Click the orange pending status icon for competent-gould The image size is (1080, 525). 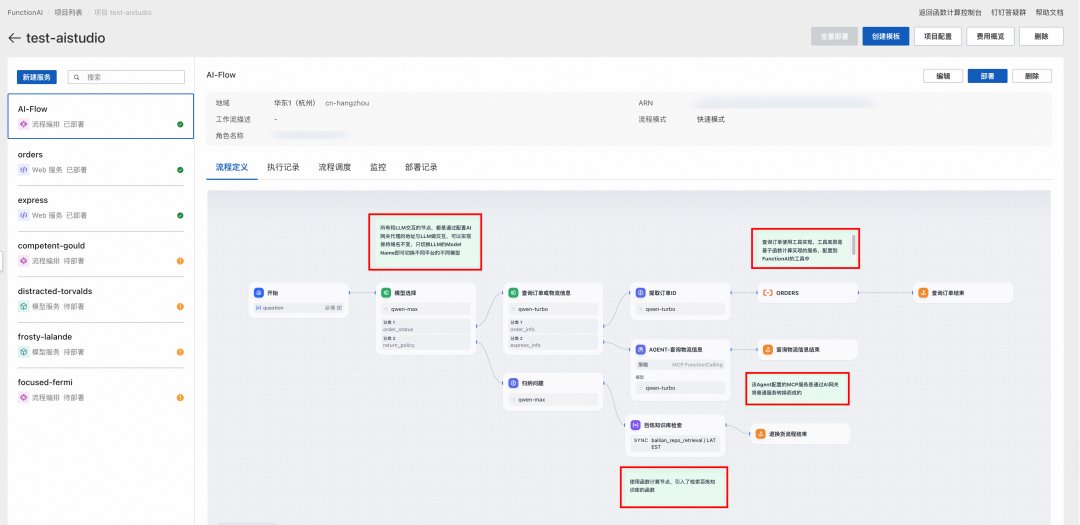coord(180,261)
